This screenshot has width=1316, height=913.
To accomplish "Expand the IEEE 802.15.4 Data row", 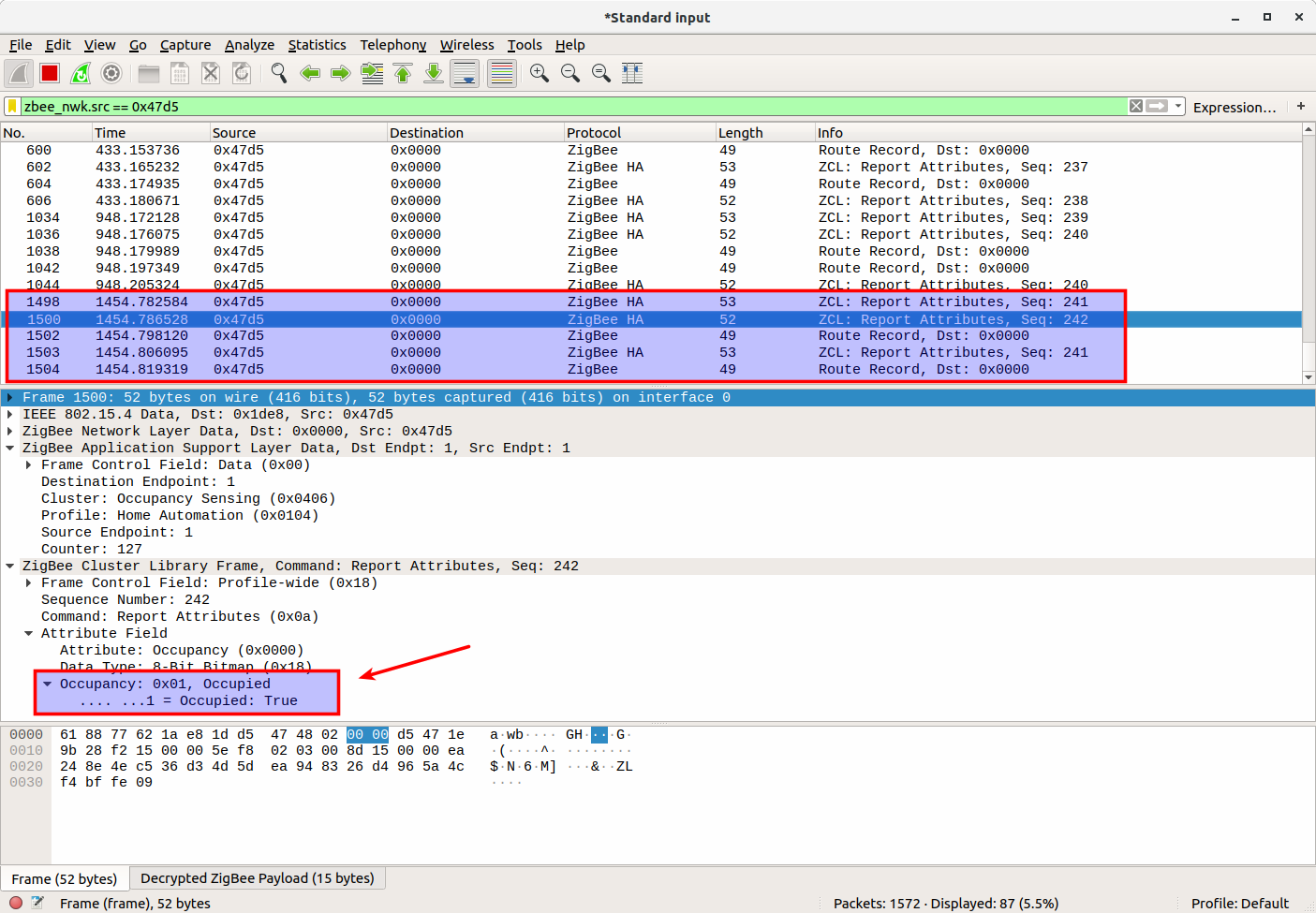I will [10, 415].
